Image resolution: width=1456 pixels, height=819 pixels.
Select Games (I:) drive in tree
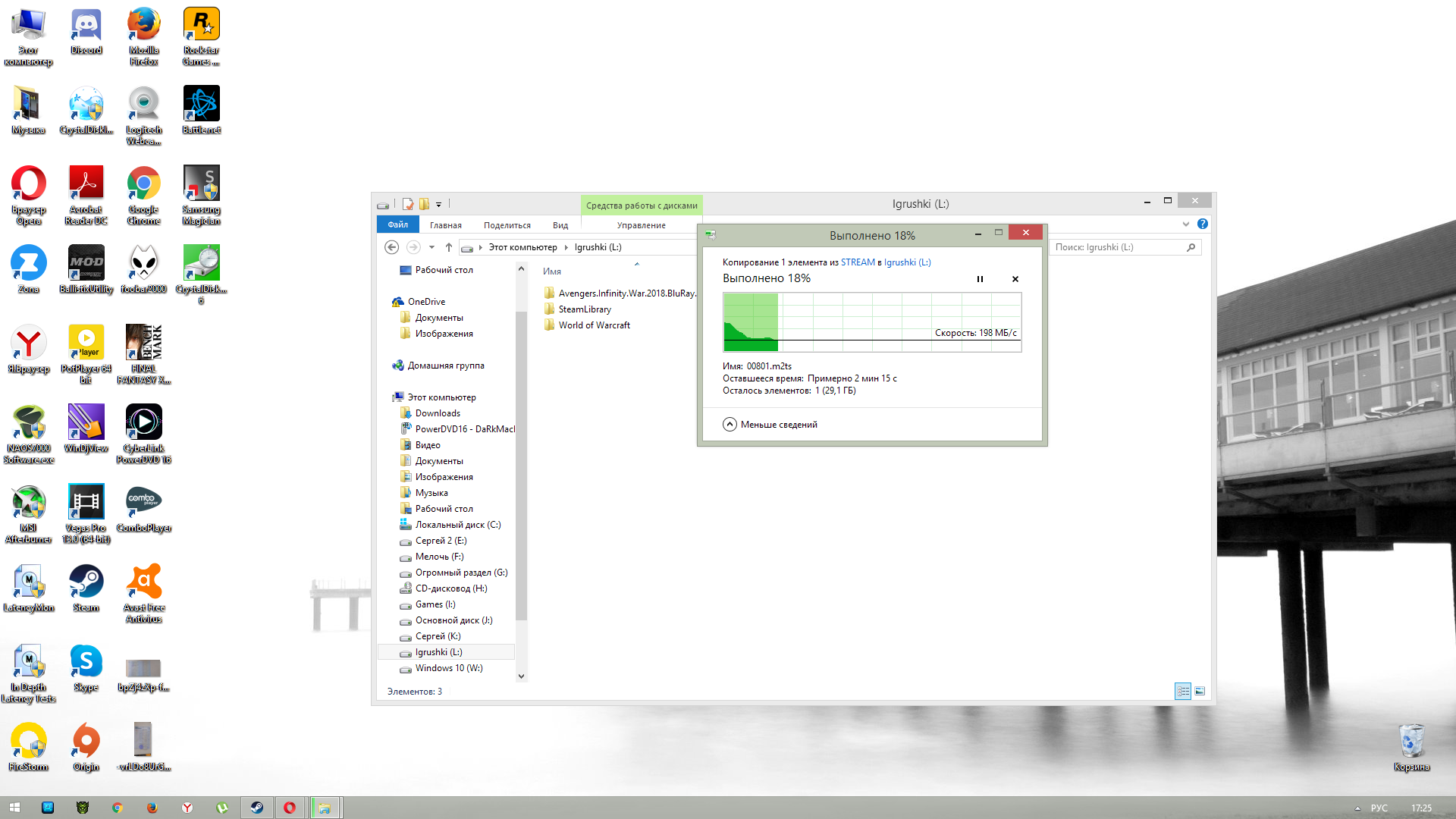tap(435, 604)
